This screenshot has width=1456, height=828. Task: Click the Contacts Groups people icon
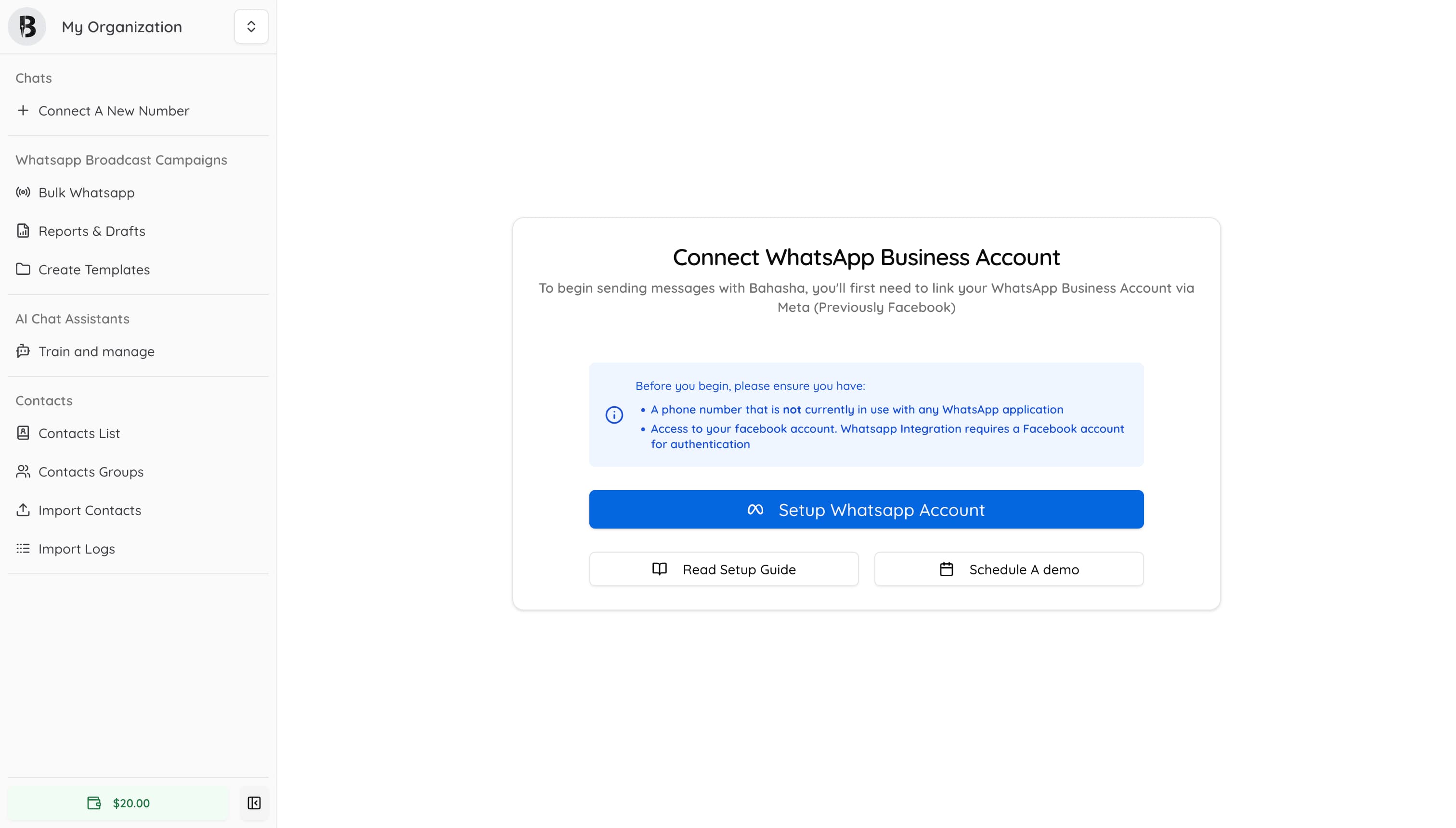(x=23, y=471)
